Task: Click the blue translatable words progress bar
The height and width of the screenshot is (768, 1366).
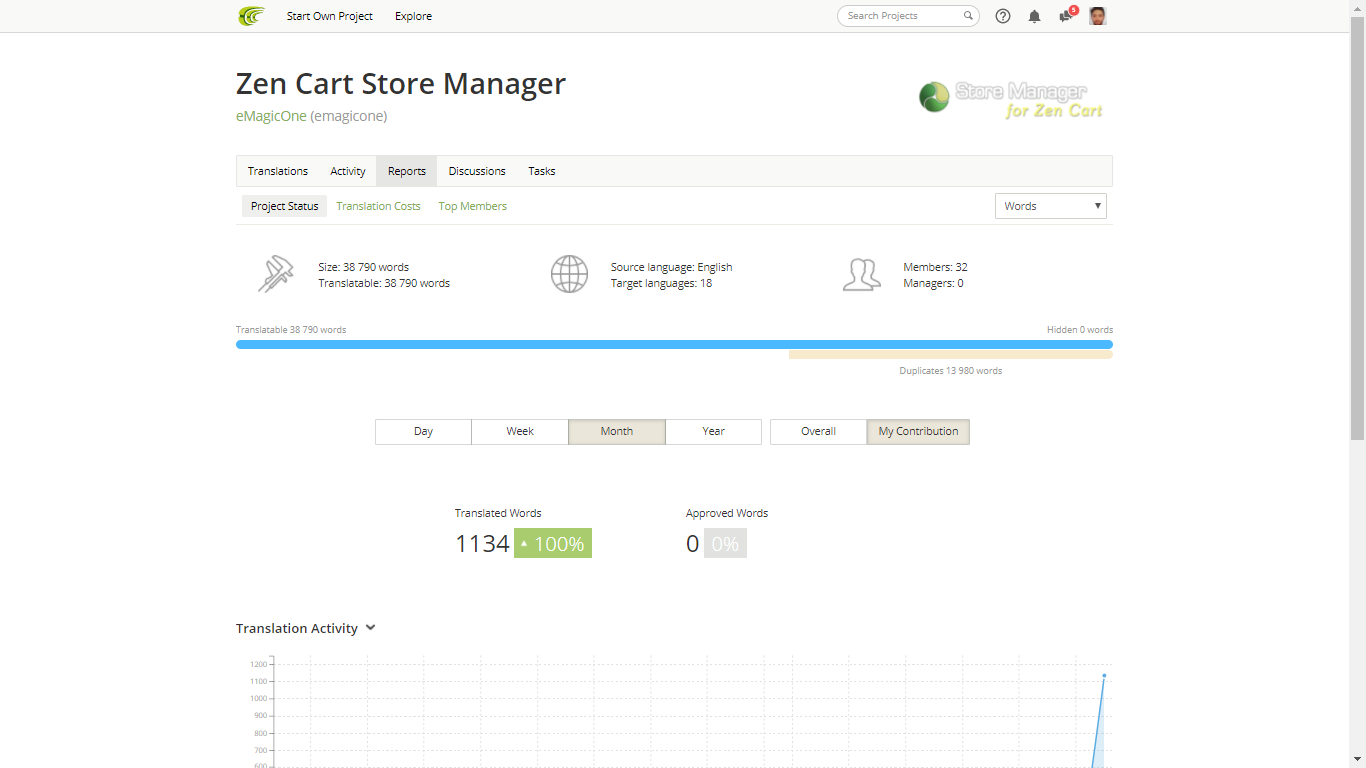Action: pos(674,344)
